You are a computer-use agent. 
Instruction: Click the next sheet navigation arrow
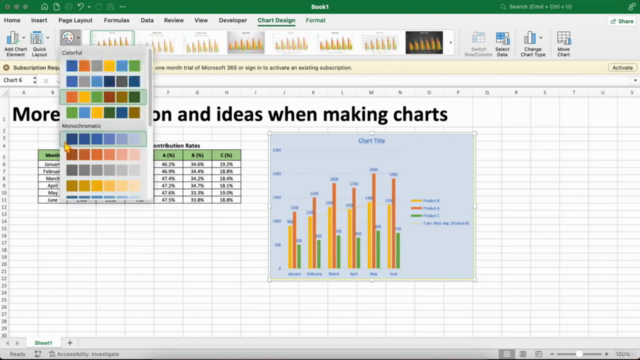(x=18, y=343)
